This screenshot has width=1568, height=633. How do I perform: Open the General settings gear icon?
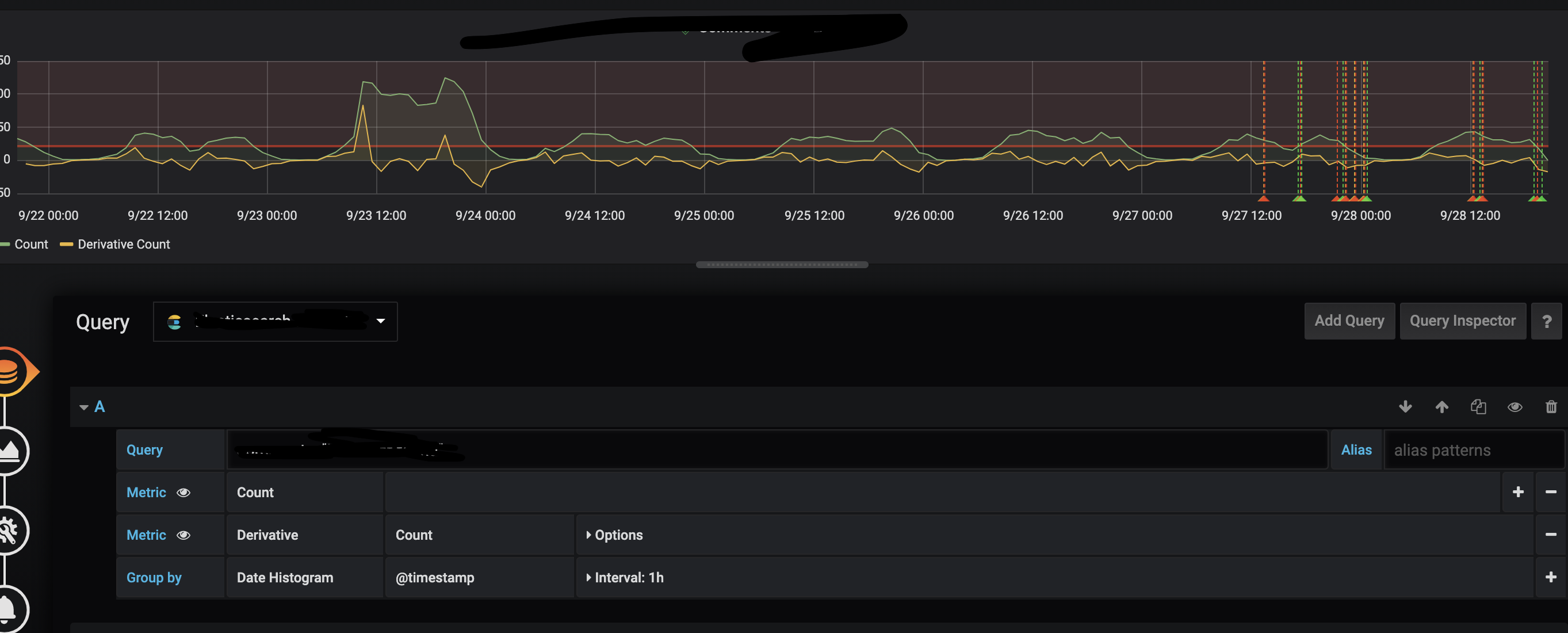pos(10,530)
